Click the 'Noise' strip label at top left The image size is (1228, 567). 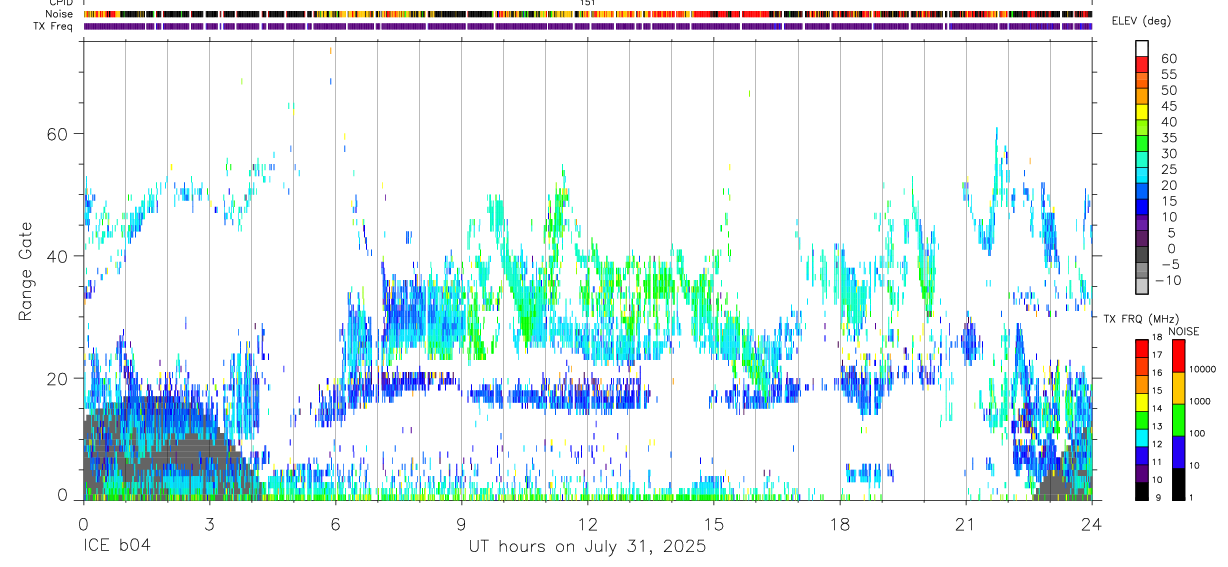click(61, 14)
